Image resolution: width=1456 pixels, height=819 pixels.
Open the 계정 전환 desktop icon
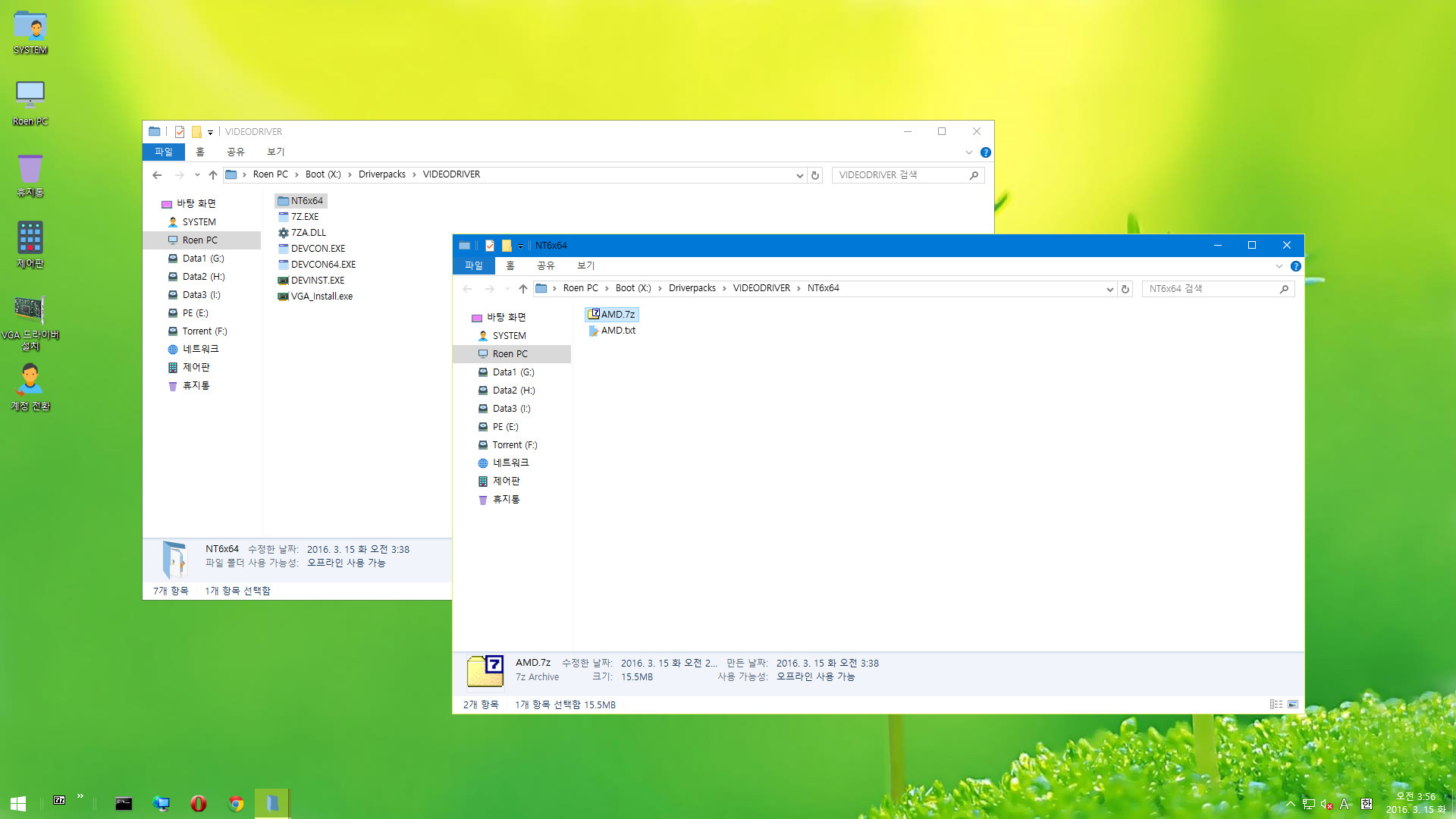[30, 387]
